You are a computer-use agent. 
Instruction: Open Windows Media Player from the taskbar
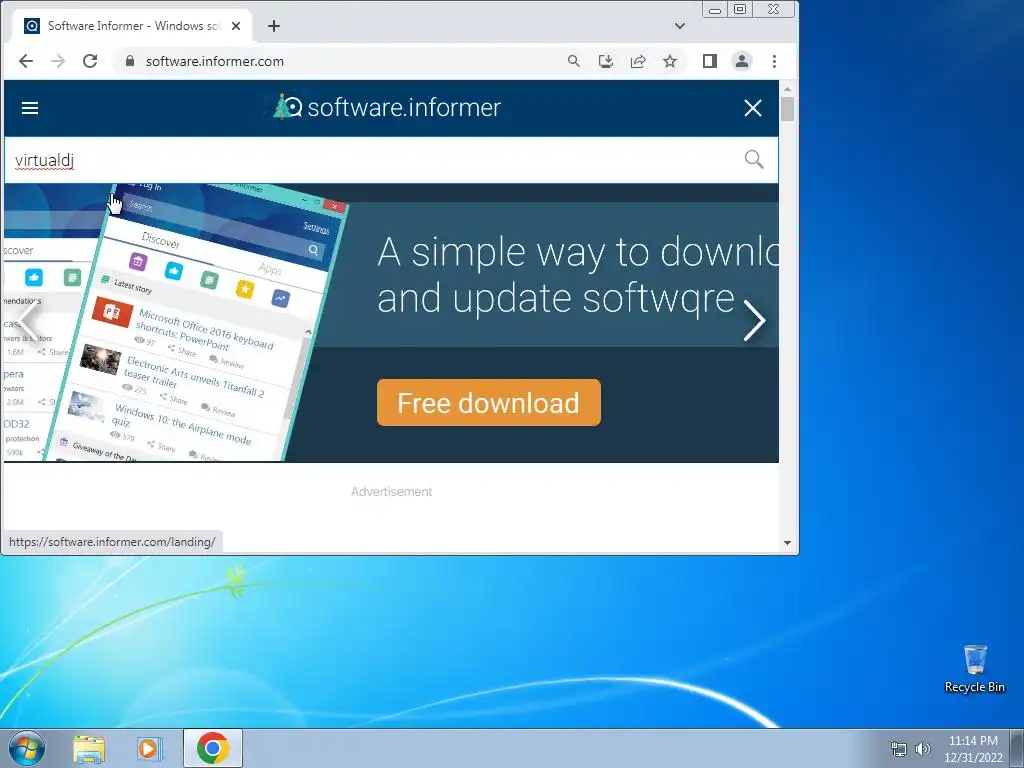click(150, 749)
